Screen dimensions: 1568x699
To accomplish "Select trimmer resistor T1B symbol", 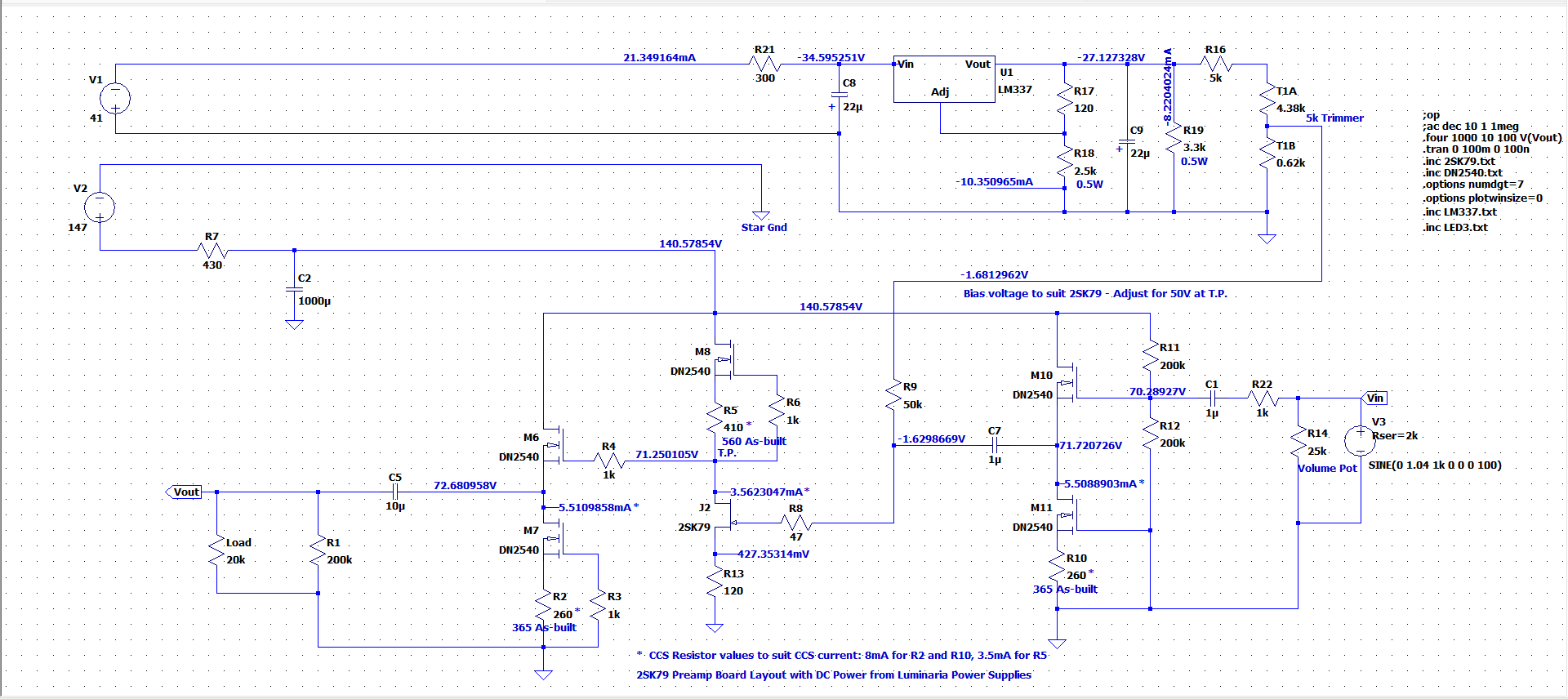I will click(x=1267, y=154).
